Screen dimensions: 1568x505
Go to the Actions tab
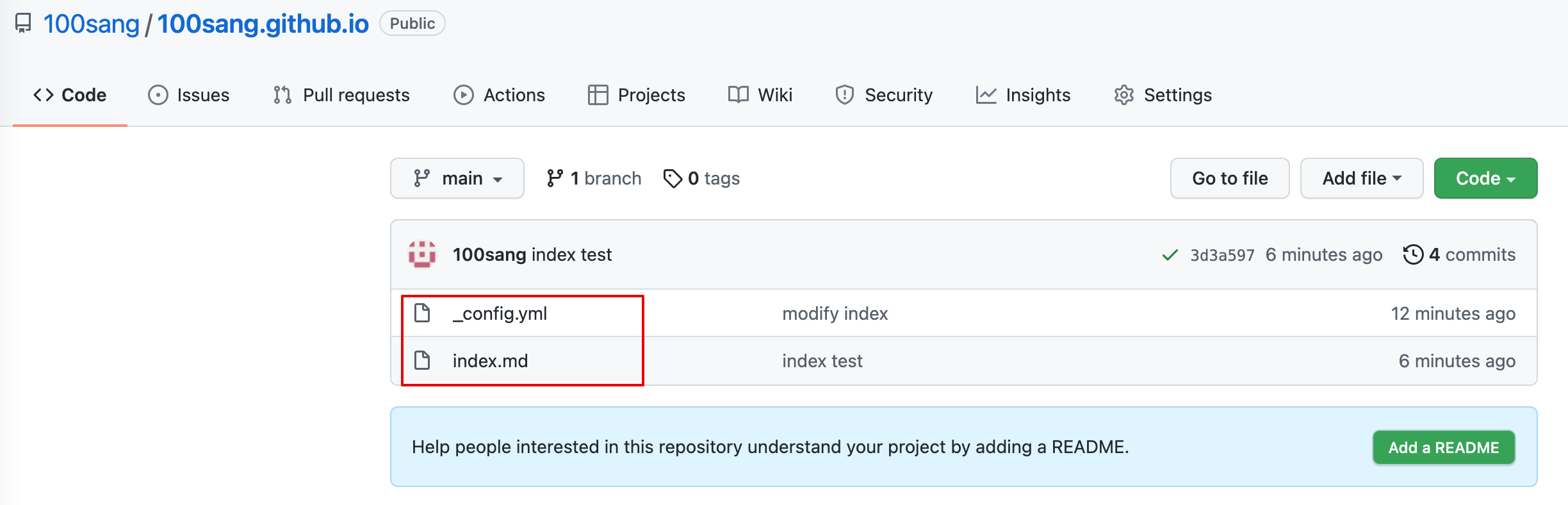coord(499,95)
